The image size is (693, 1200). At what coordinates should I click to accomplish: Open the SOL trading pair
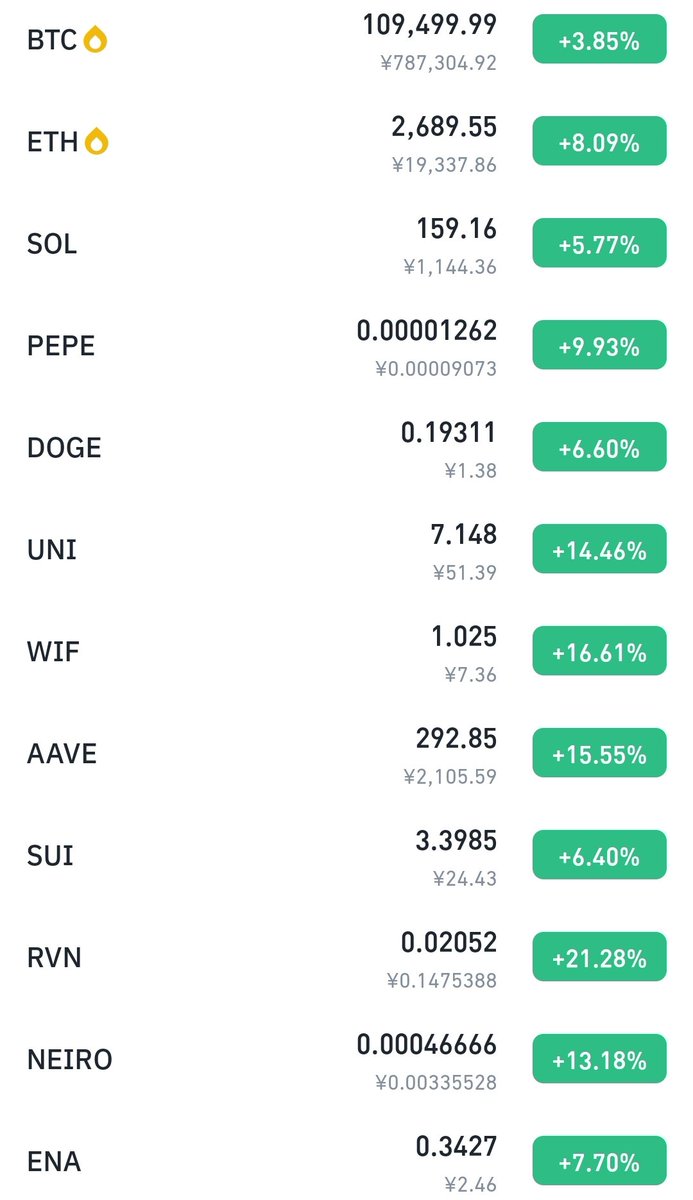[x=346, y=245]
